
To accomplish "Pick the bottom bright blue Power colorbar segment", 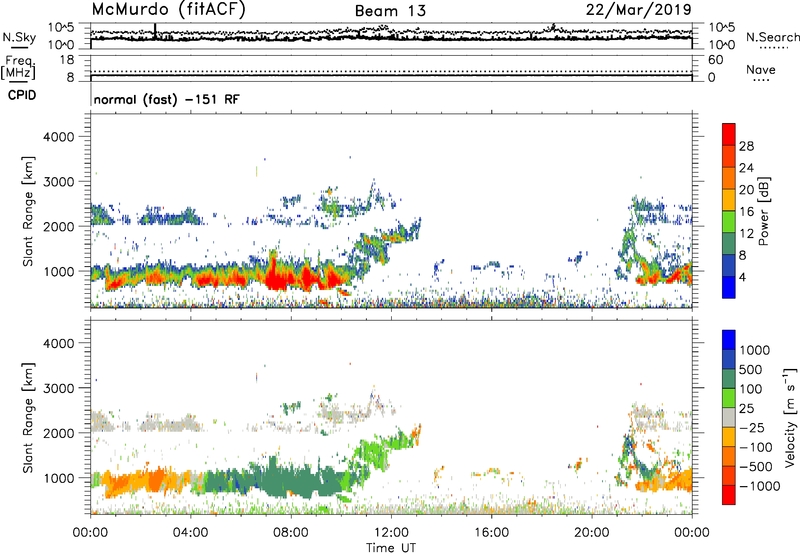I will click(729, 287).
